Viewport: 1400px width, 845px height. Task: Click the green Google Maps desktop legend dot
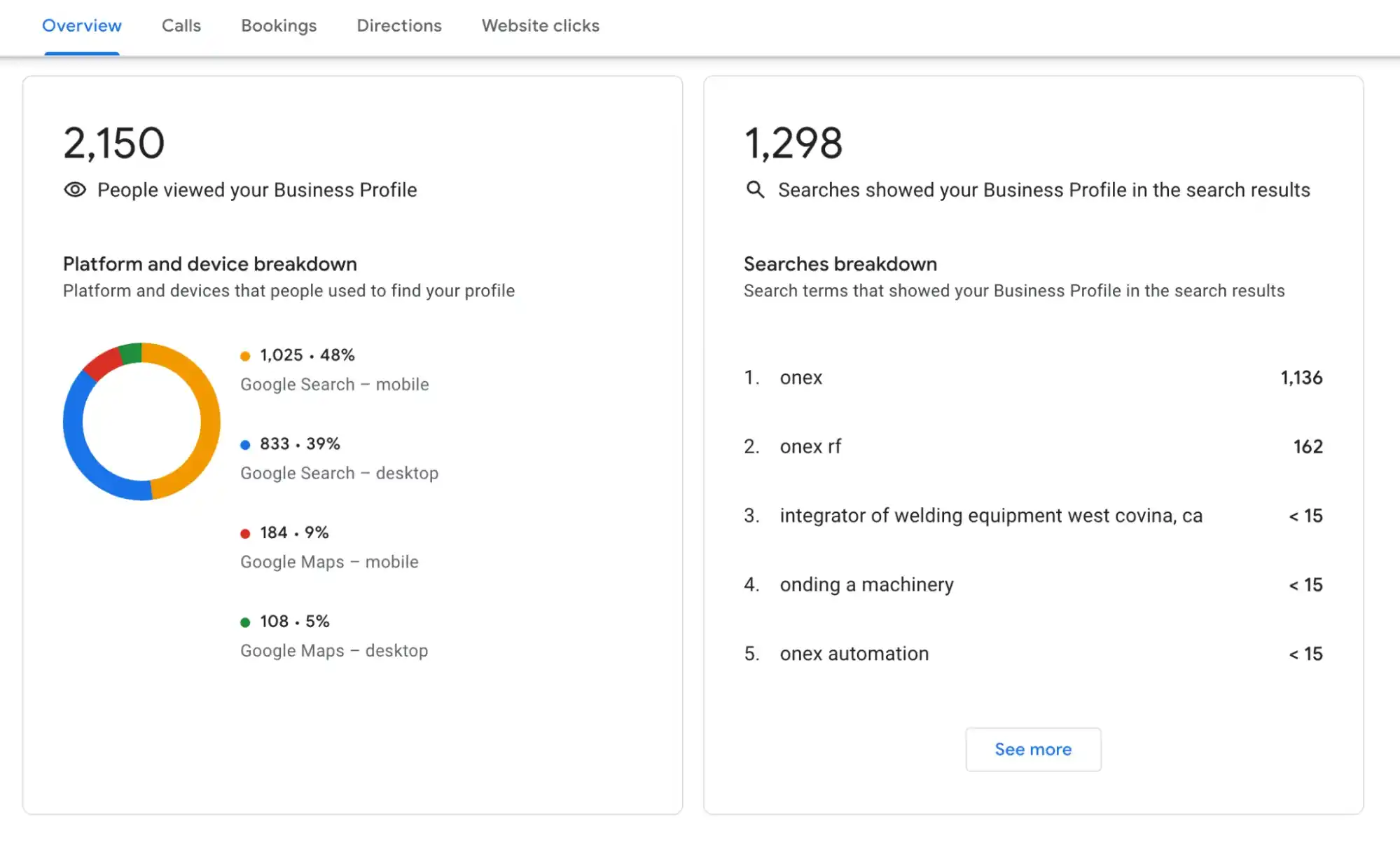pos(245,622)
